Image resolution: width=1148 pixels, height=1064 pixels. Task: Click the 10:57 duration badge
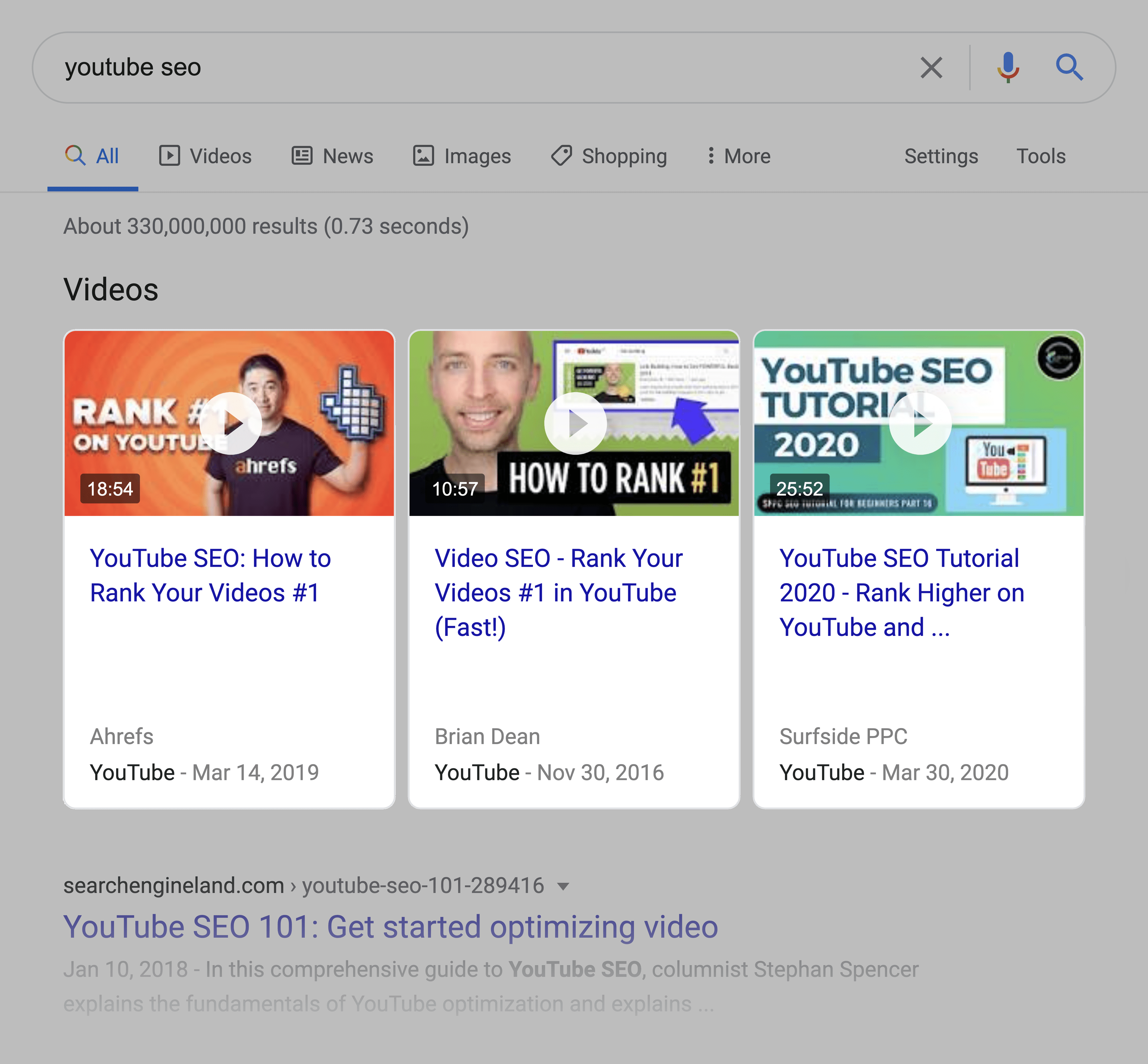point(454,489)
